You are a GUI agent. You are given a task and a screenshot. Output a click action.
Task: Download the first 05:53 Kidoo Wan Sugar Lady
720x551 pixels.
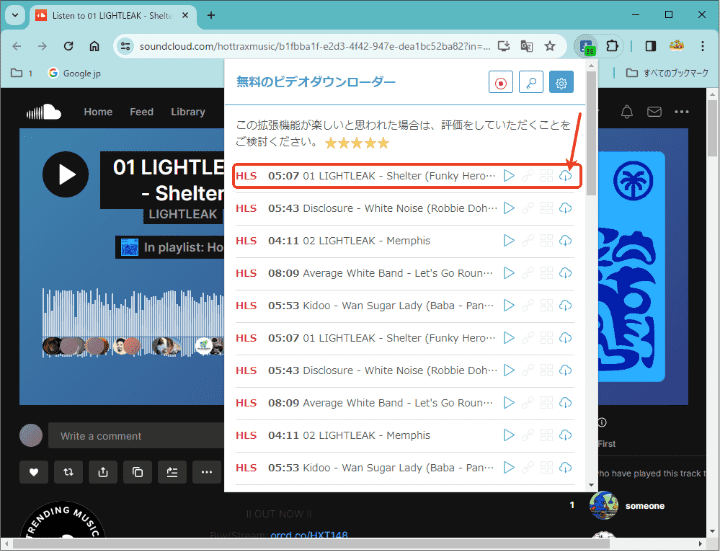565,305
